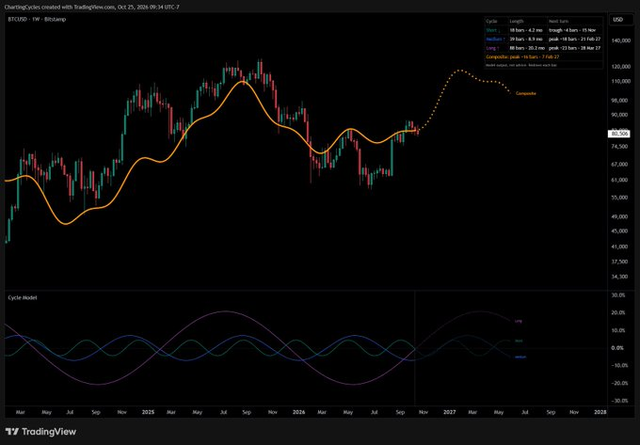Viewport: 640px width, 445px height.
Task: Select the purple Long cycle line label
Action: click(518, 321)
